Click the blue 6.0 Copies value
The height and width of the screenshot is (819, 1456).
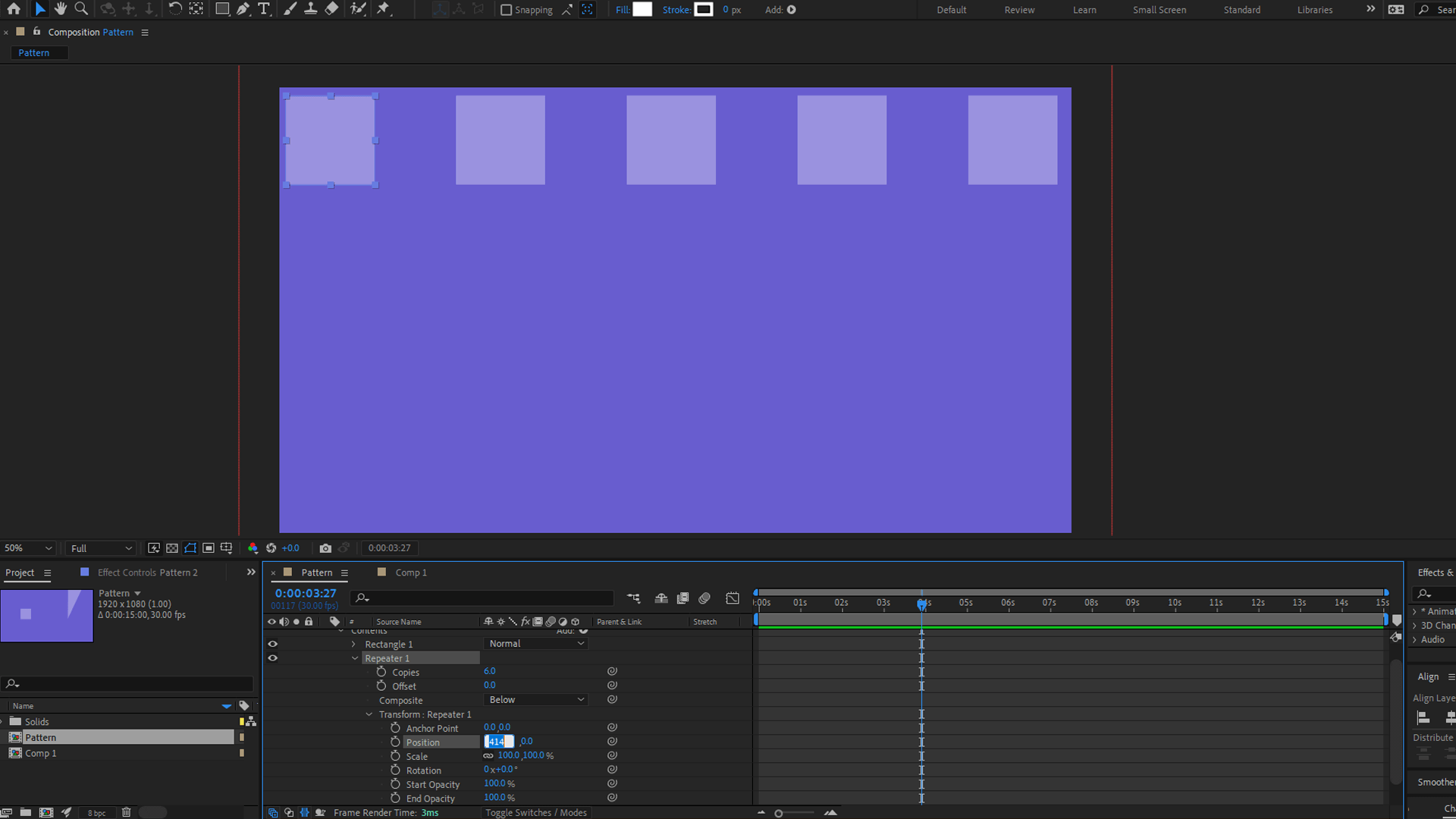(x=490, y=671)
